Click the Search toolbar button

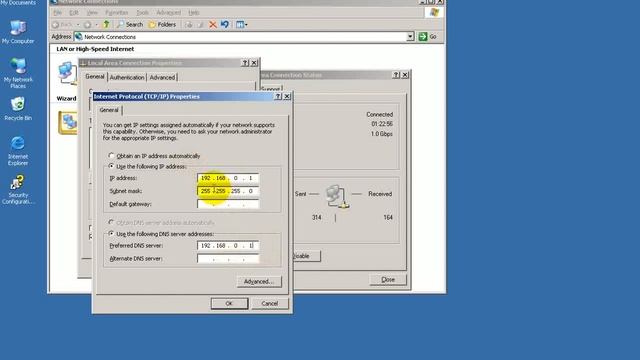click(x=130, y=24)
